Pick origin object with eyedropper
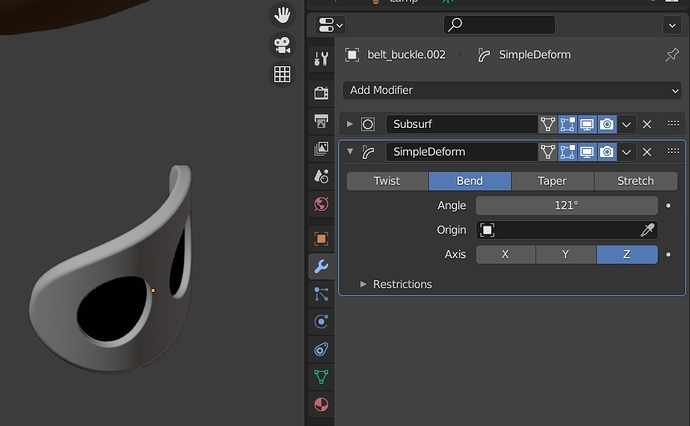The width and height of the screenshot is (690, 426). click(647, 230)
